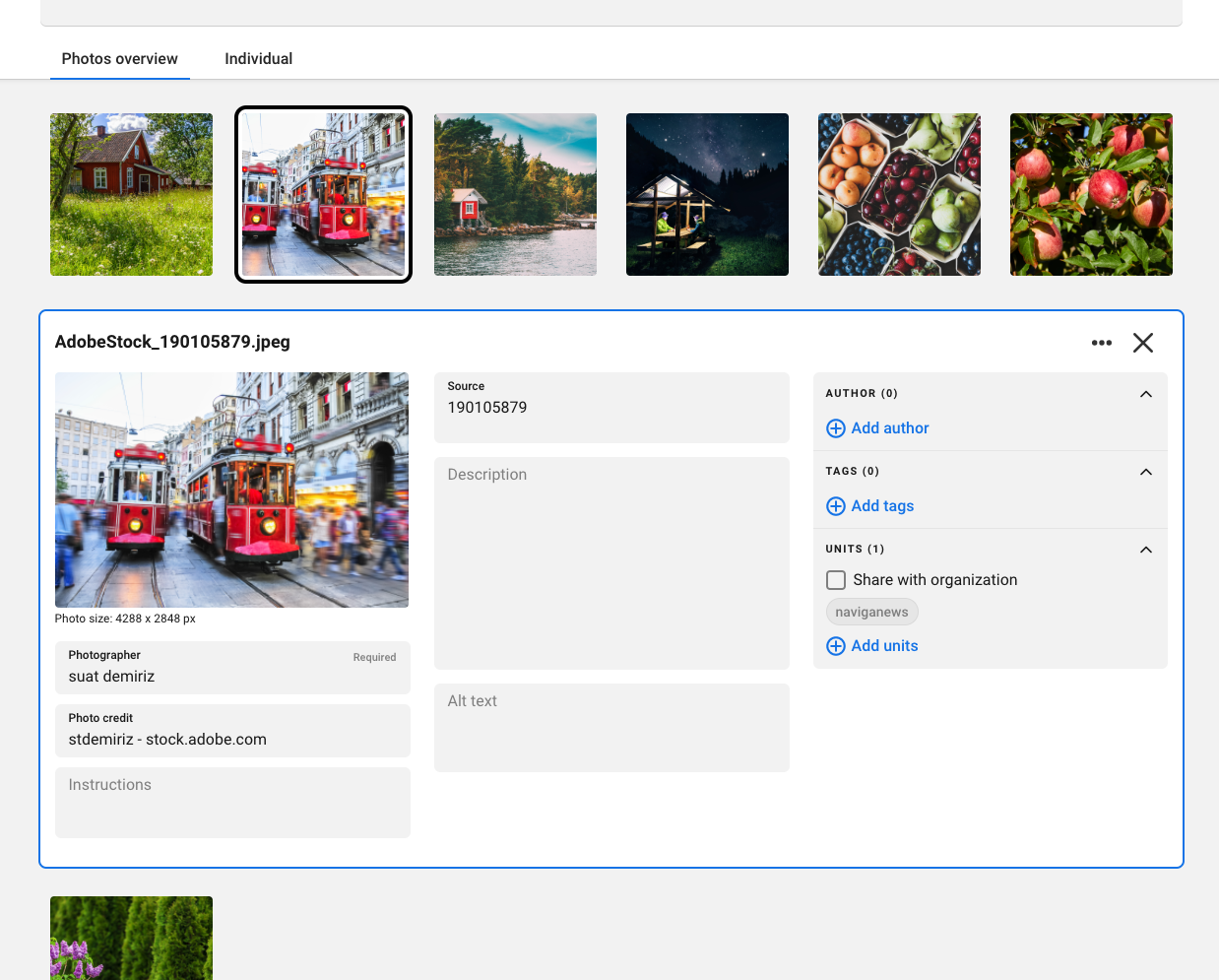The width and height of the screenshot is (1219, 980).
Task: Collapse the Units section
Action: (x=1146, y=550)
